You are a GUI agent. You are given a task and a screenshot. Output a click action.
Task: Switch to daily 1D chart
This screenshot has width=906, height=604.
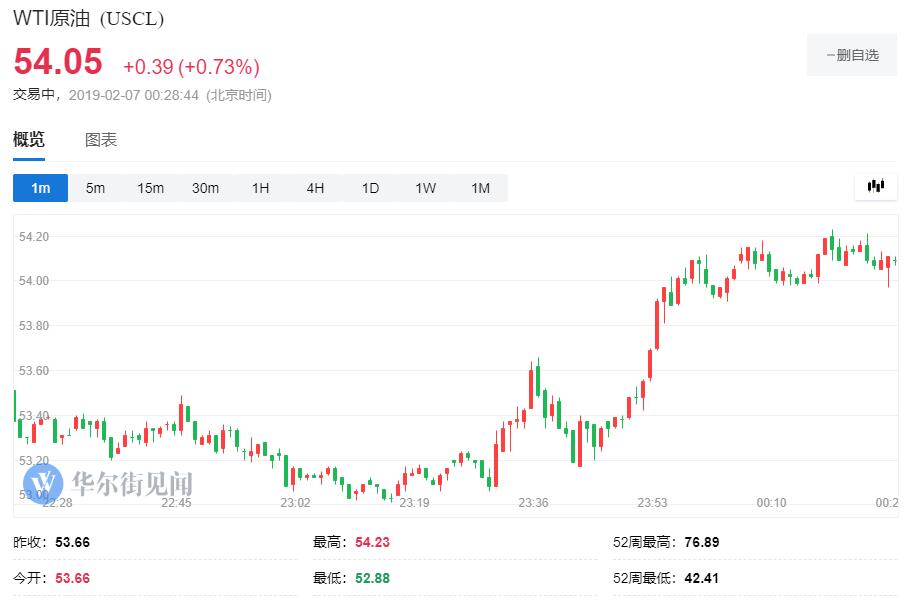coord(370,188)
